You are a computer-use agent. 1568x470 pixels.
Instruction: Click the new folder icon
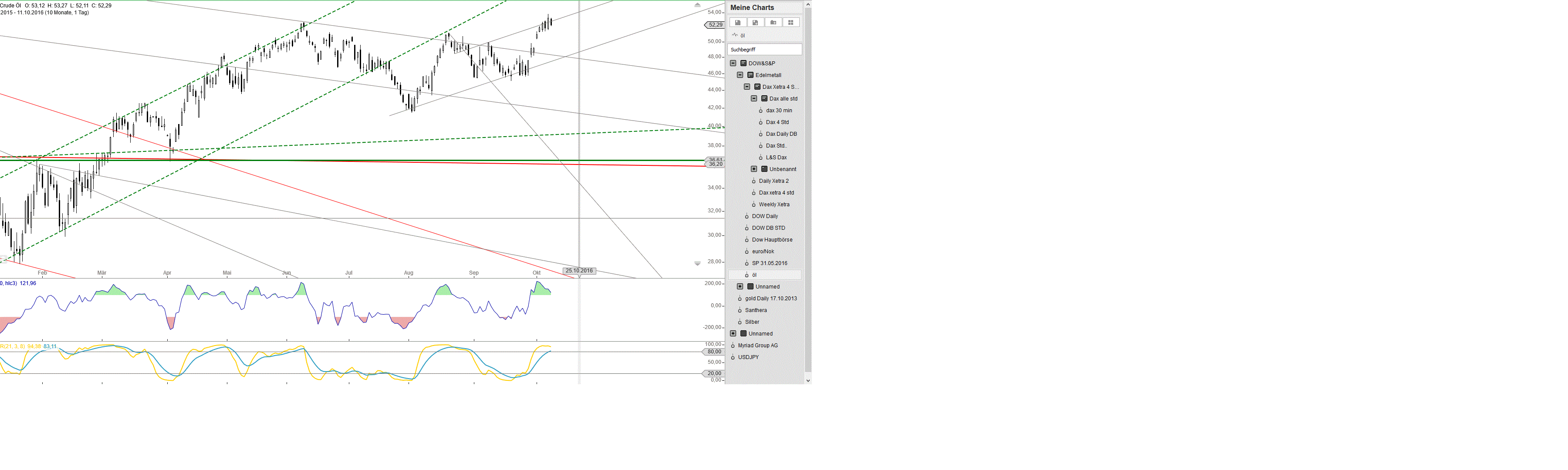click(773, 23)
